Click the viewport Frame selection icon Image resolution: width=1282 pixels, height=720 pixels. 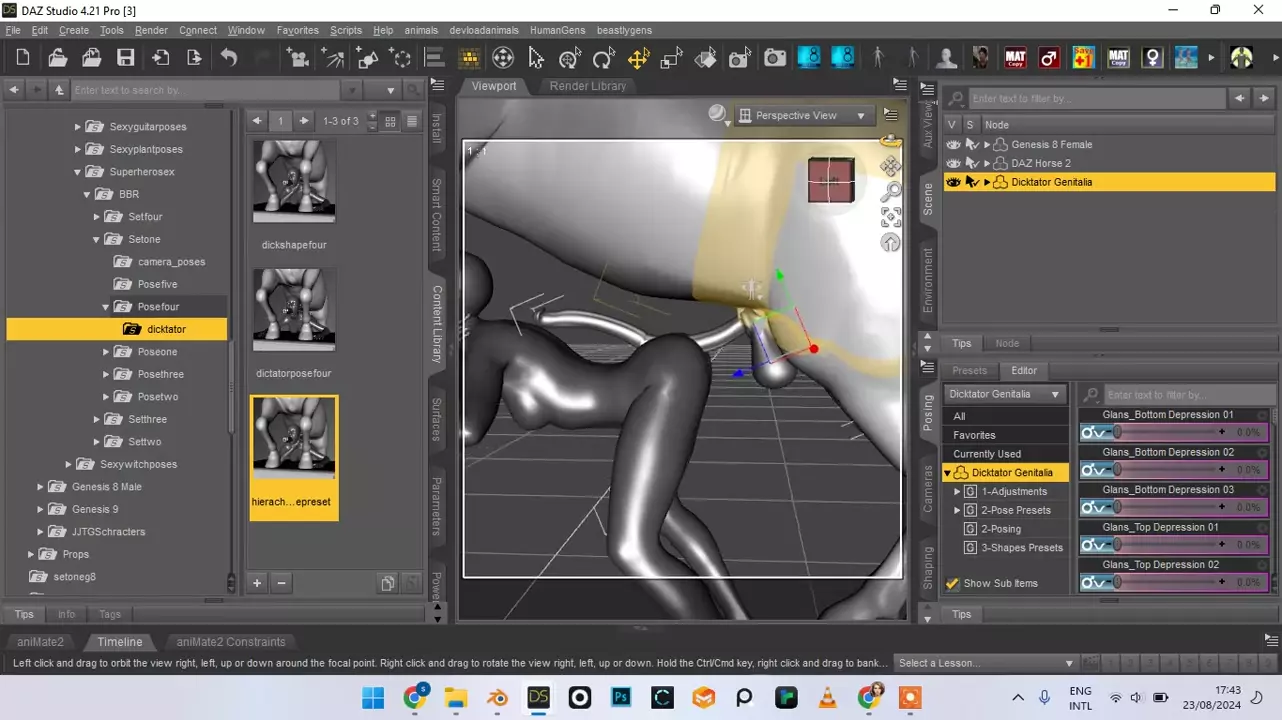coord(890,217)
